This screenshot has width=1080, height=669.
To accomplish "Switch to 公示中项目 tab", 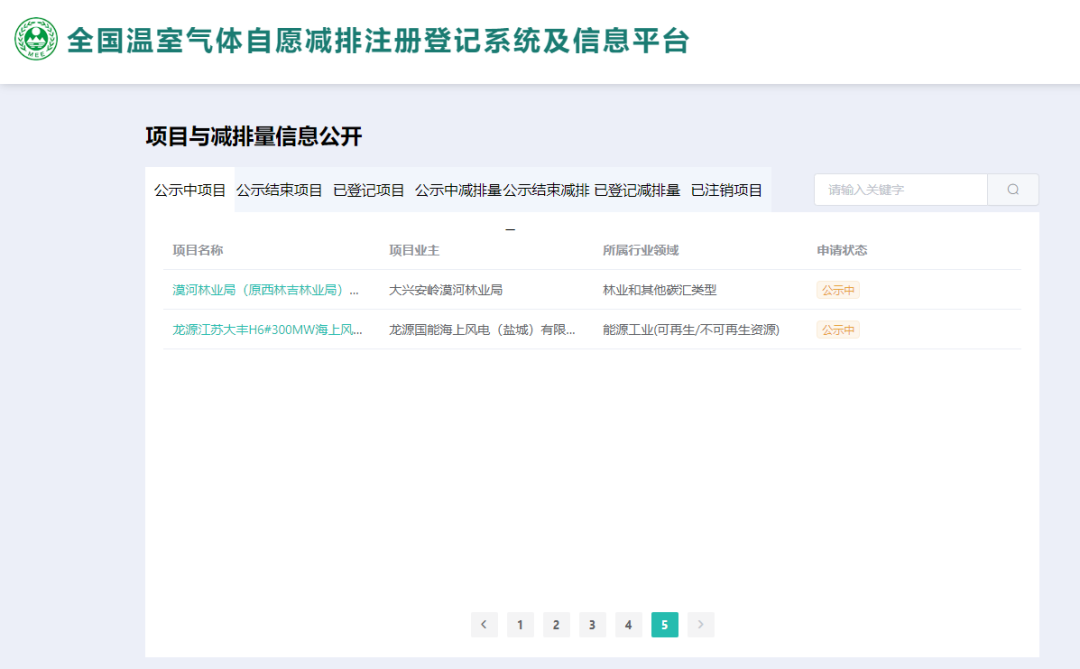I will (190, 190).
